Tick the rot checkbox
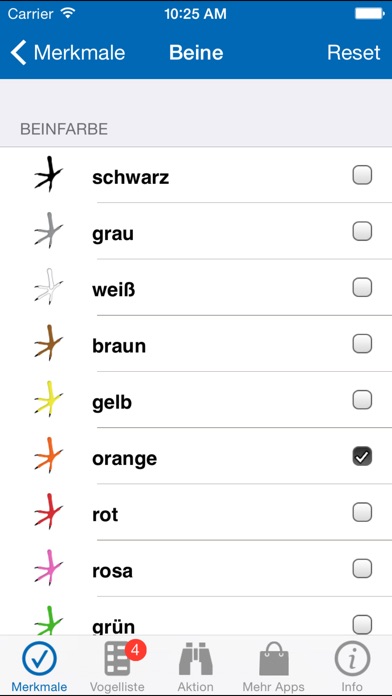 tap(362, 513)
